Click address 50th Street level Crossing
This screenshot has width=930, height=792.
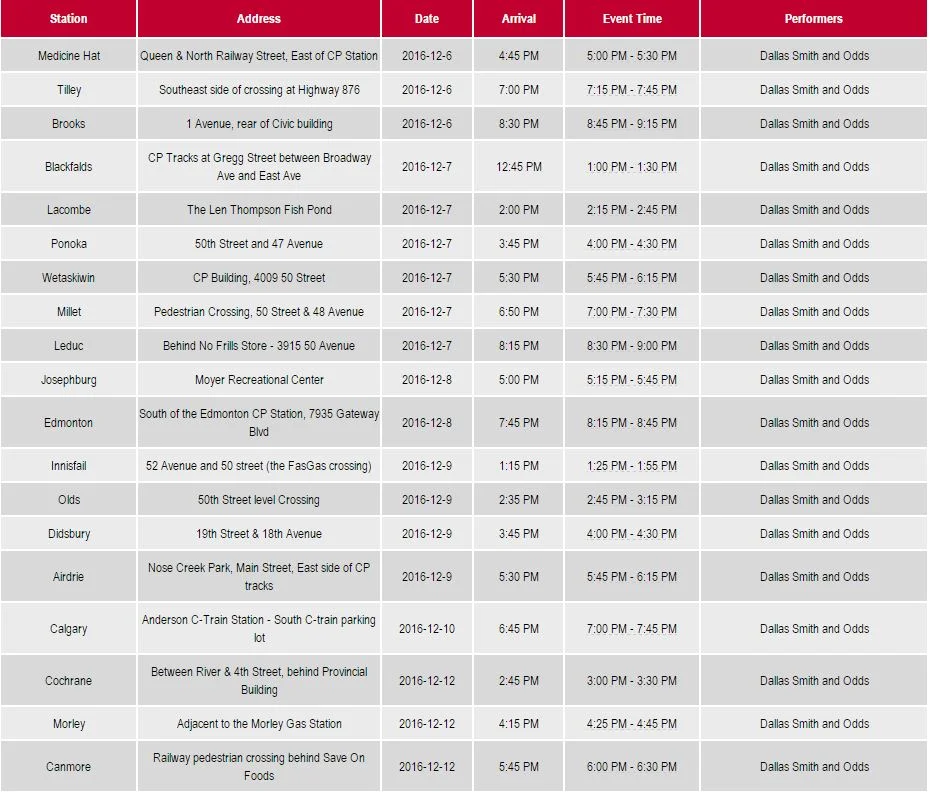click(259, 500)
